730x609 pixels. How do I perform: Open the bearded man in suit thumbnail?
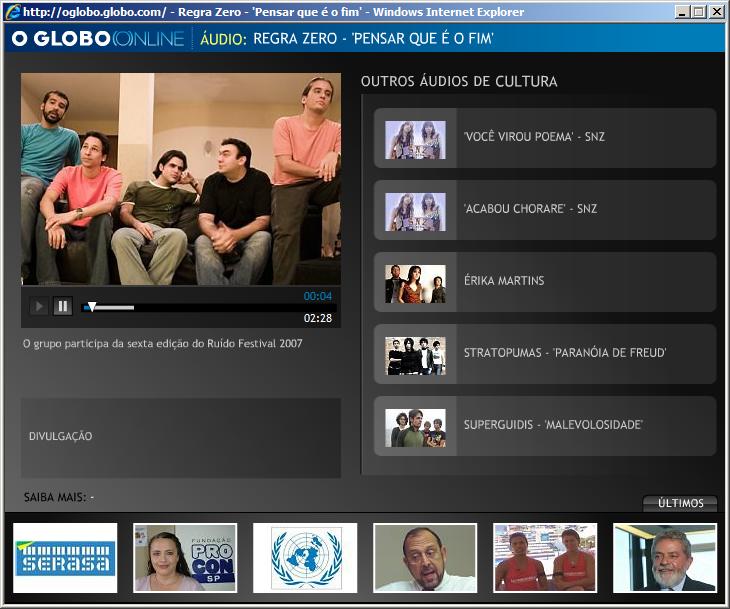pos(665,558)
